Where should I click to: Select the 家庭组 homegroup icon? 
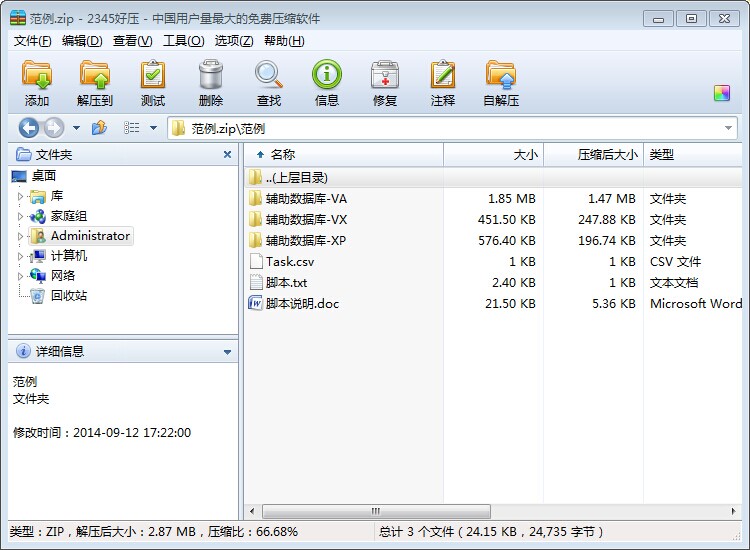37,216
